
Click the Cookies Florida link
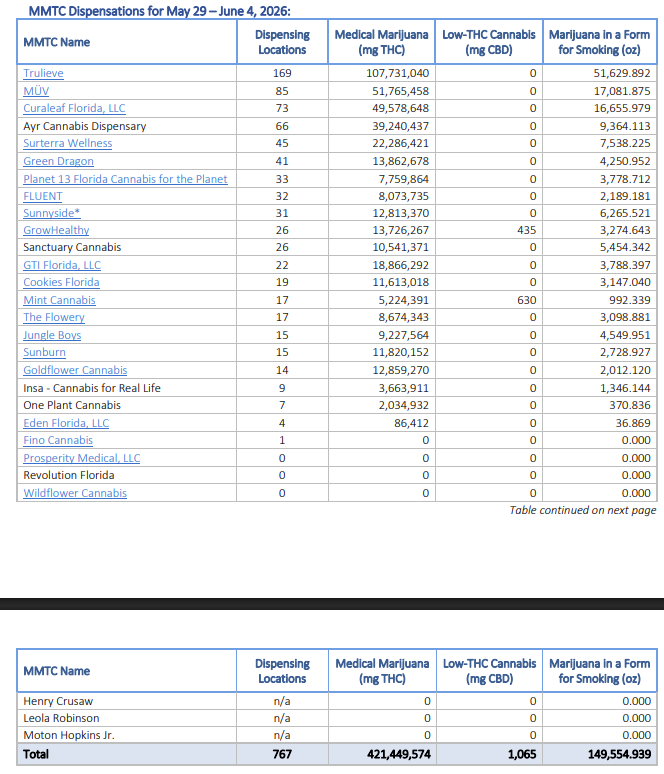(61, 282)
